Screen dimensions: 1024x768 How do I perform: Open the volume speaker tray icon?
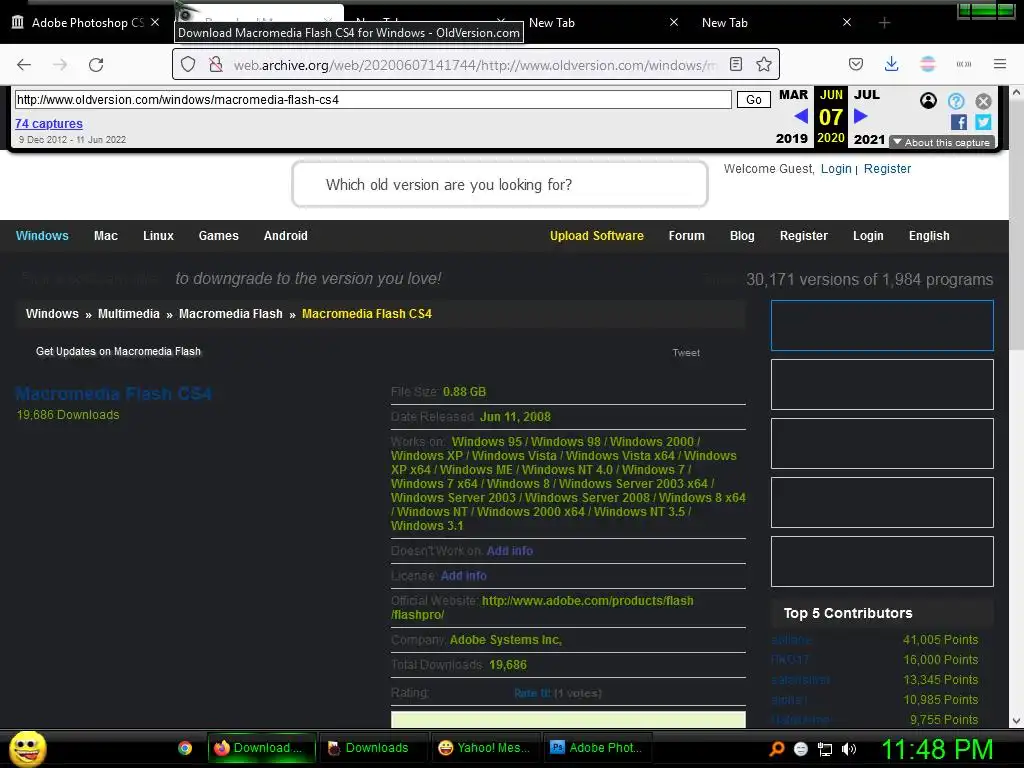(849, 749)
